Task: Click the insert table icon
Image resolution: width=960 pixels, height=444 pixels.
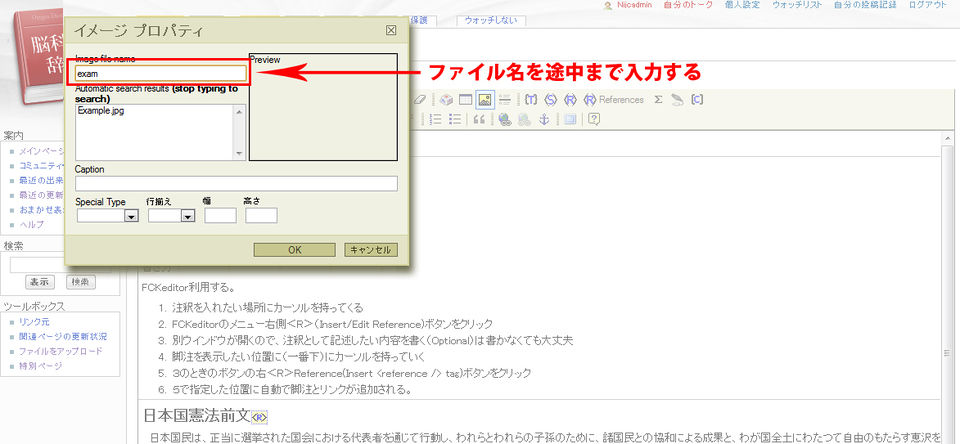Action: point(465,100)
